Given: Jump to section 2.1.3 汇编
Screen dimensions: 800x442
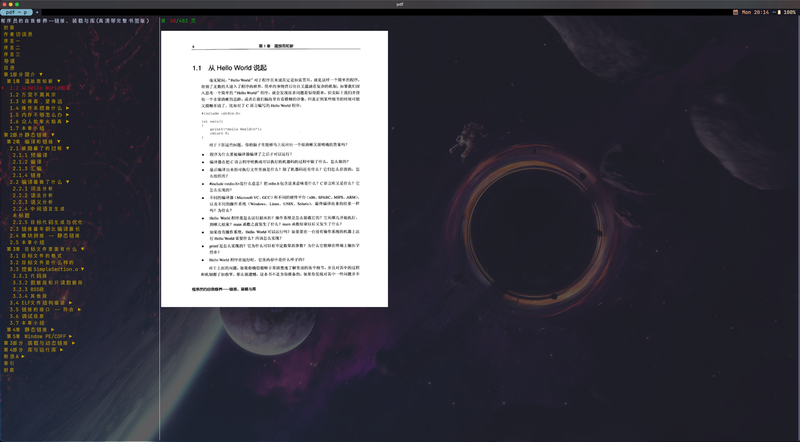Looking at the screenshot, I should (27, 168).
